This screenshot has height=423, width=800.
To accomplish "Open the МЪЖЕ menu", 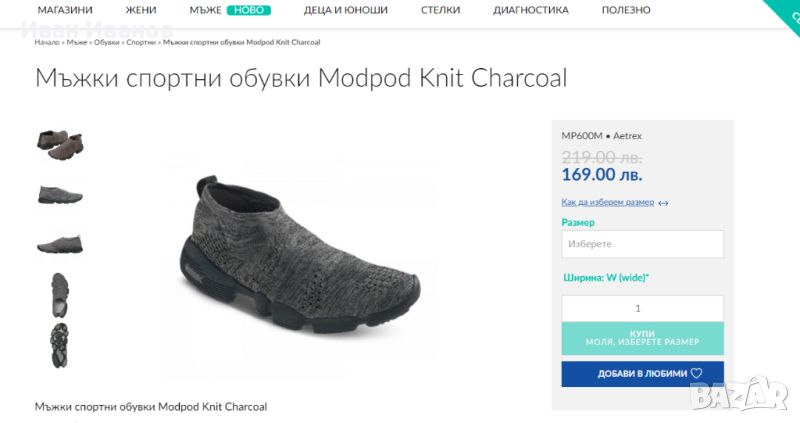I will [x=205, y=10].
